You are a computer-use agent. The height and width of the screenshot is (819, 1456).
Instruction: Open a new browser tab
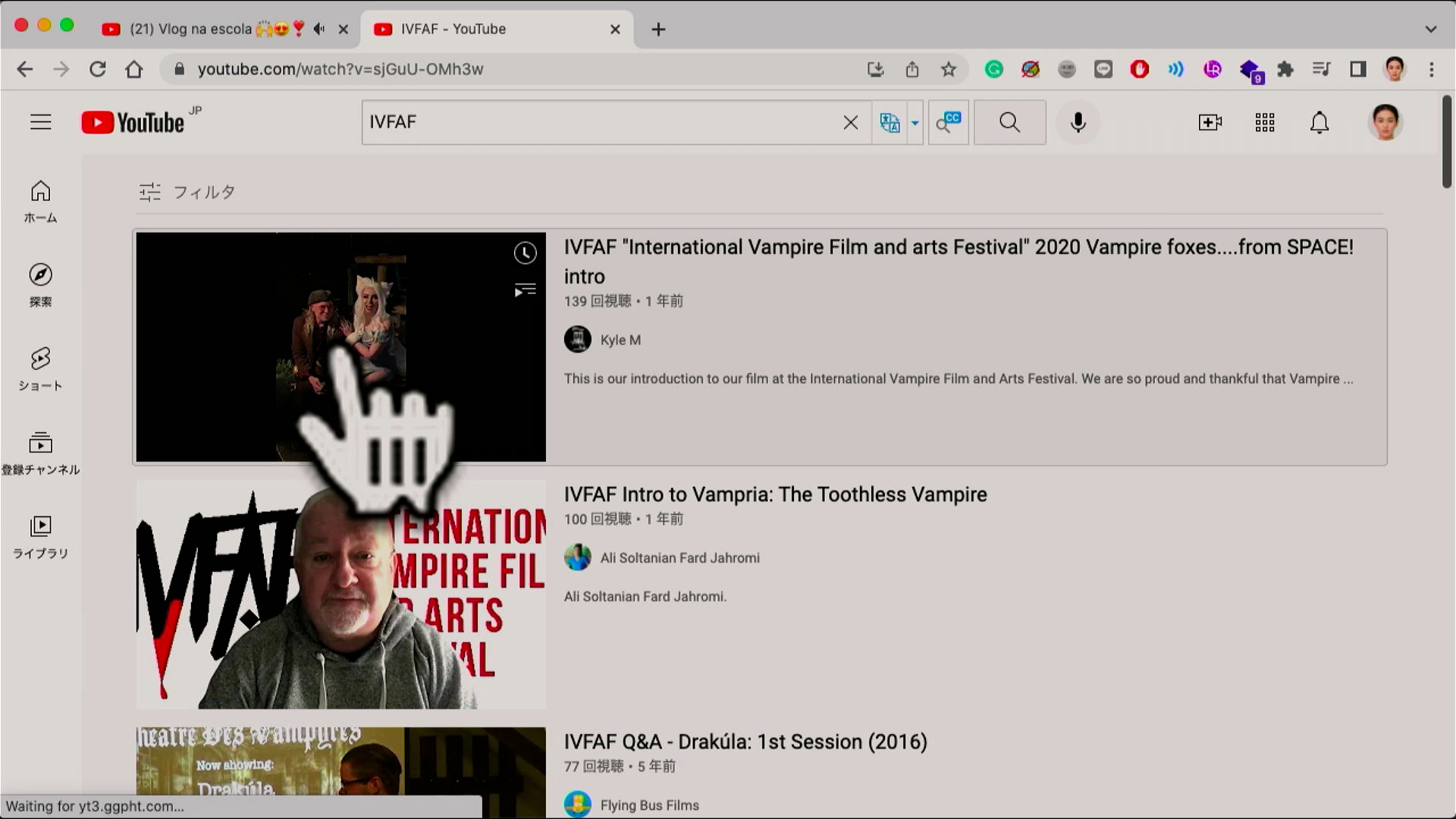pyautogui.click(x=658, y=29)
